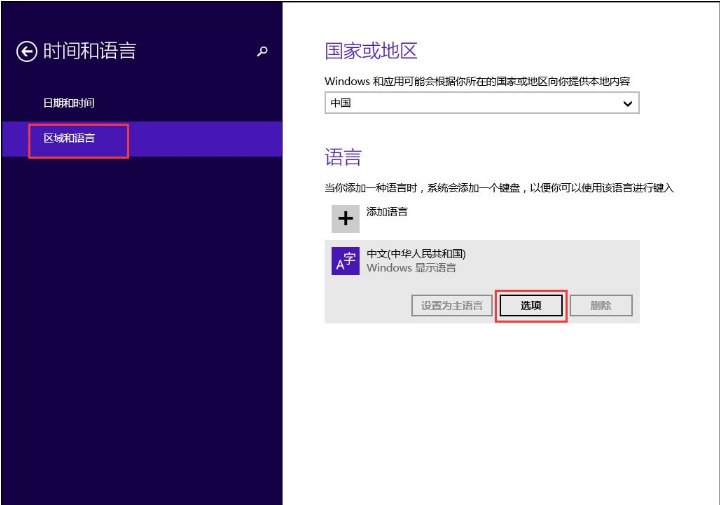Click the Windows 显示语言 subtitle
Image resolution: width=720 pixels, height=505 pixels.
pos(411,268)
